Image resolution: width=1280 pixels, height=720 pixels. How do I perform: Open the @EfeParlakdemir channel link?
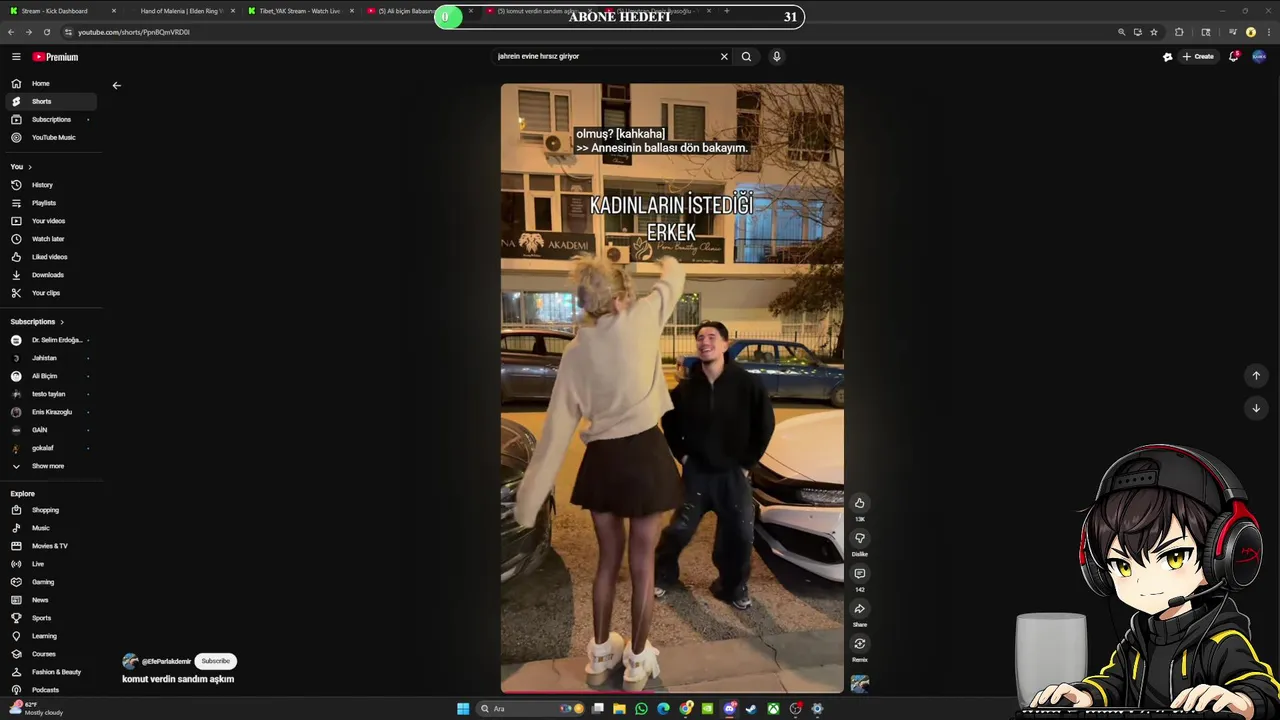pyautogui.click(x=166, y=661)
